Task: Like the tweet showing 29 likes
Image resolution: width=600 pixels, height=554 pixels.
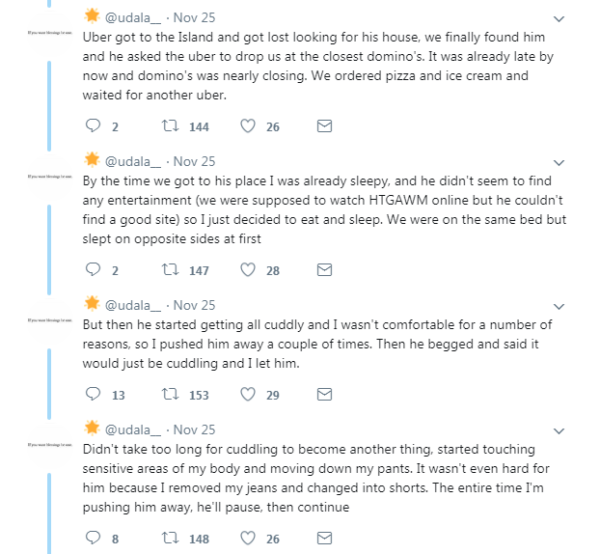Action: [248, 394]
